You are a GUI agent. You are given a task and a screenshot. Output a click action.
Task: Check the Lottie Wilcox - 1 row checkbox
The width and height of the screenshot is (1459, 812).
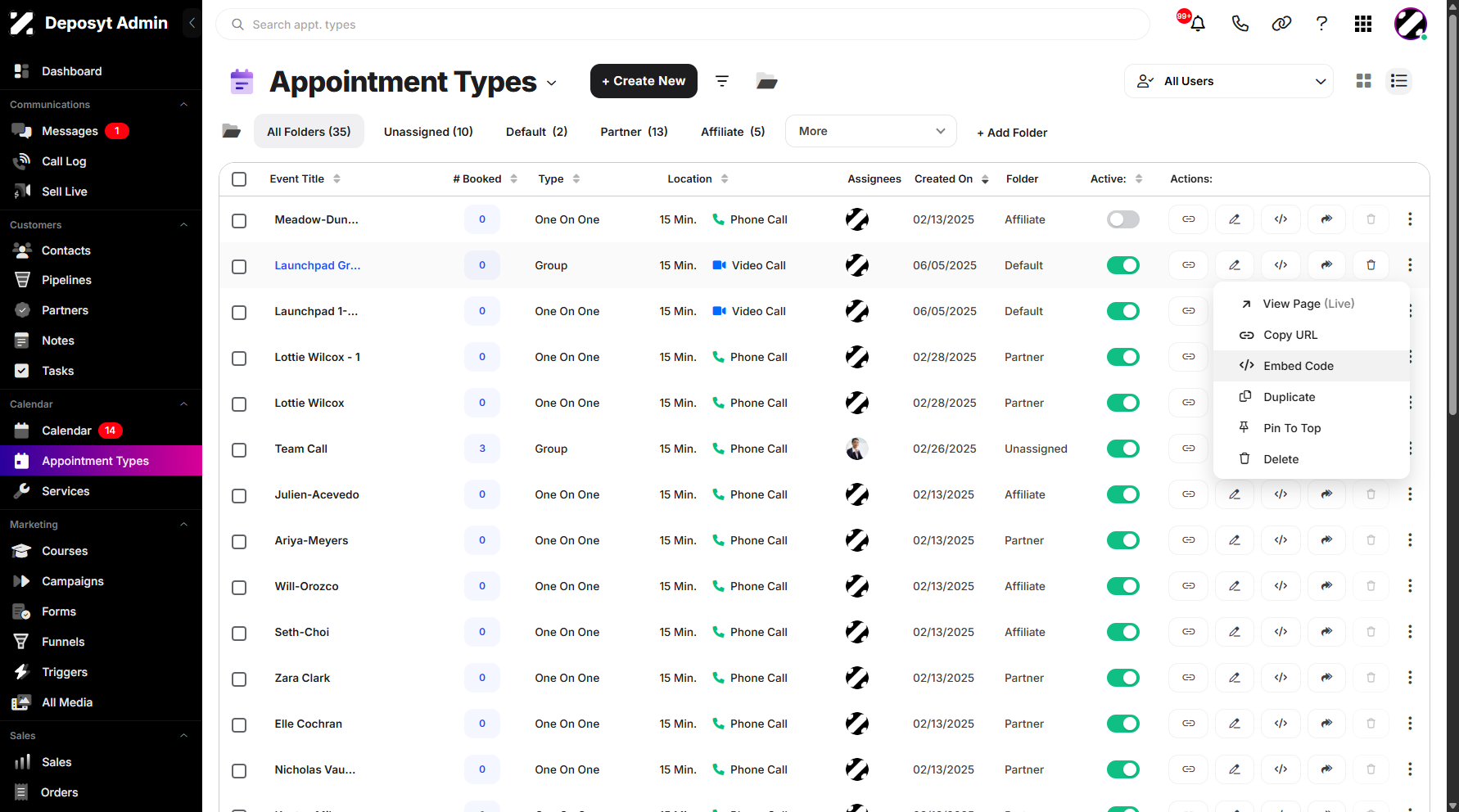[239, 358]
